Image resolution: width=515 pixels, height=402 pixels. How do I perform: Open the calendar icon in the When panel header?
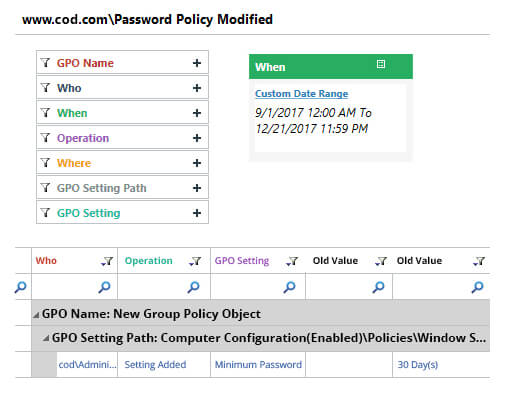pyautogui.click(x=381, y=64)
